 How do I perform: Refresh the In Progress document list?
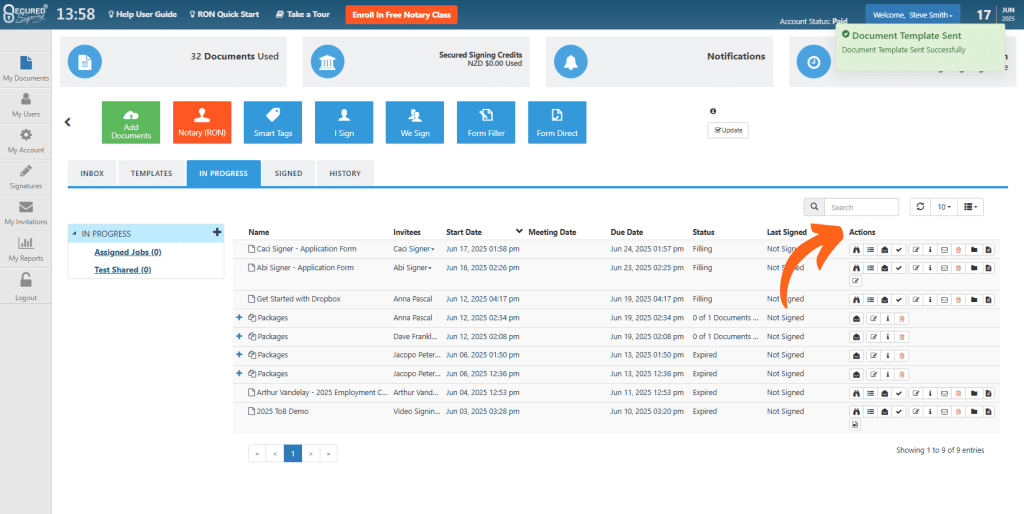920,206
